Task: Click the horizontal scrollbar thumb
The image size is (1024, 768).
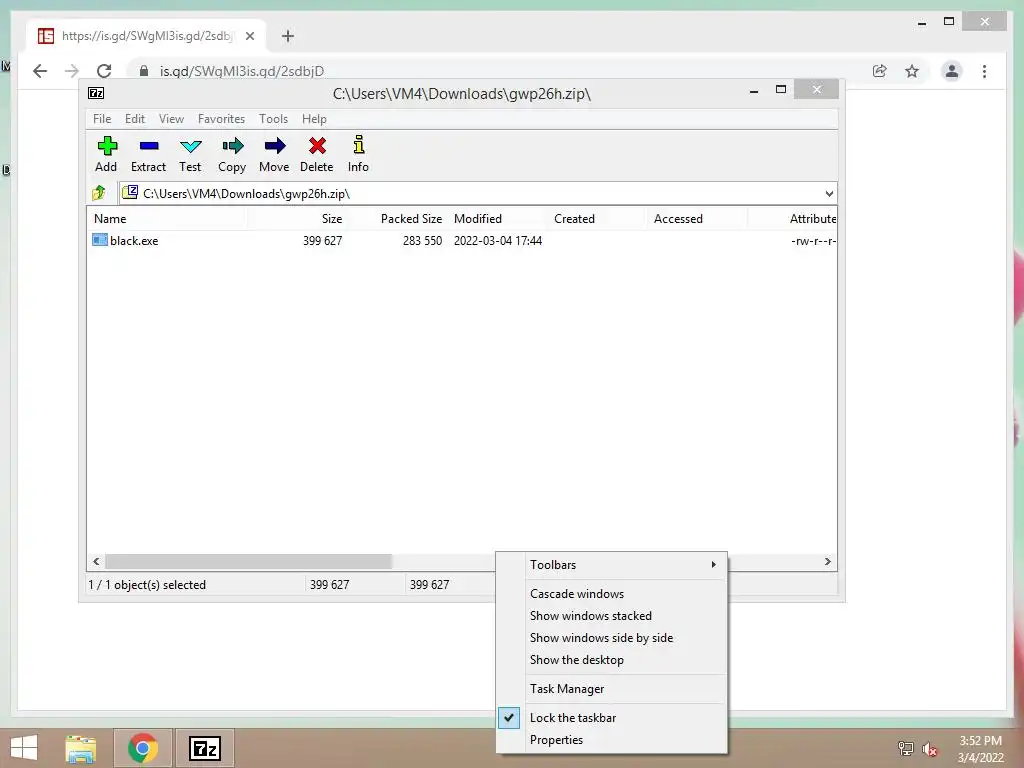Action: click(248, 561)
